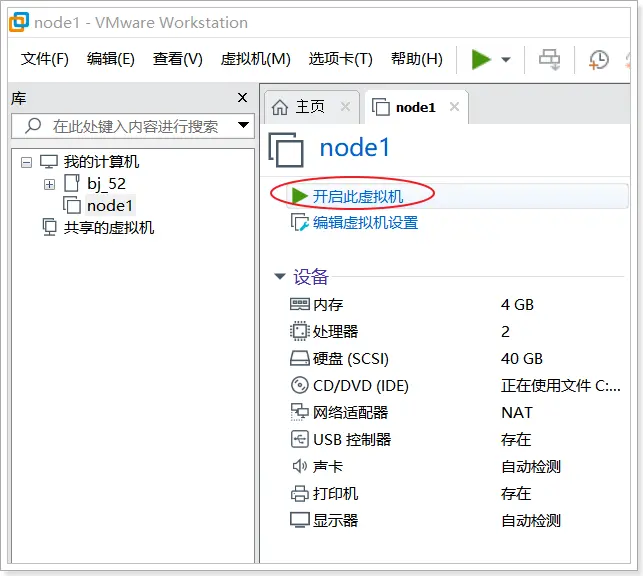
Task: Click the 硬盘 (SCSI) disk icon
Action: tap(299, 358)
